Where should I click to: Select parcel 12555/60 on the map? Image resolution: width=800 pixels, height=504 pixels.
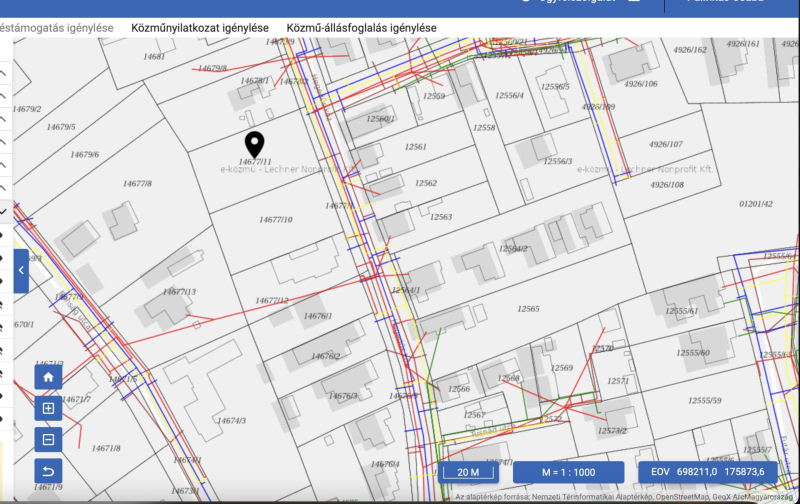pyautogui.click(x=692, y=353)
